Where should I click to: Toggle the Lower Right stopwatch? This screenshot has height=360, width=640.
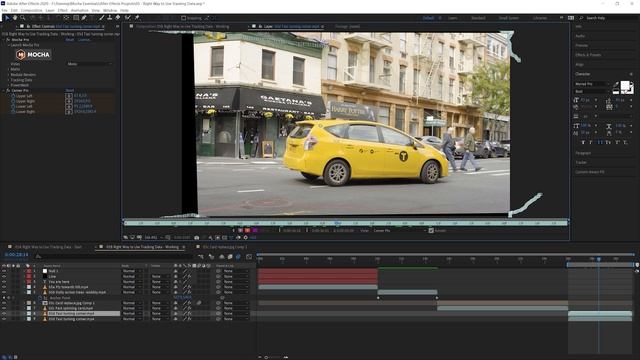13,111
